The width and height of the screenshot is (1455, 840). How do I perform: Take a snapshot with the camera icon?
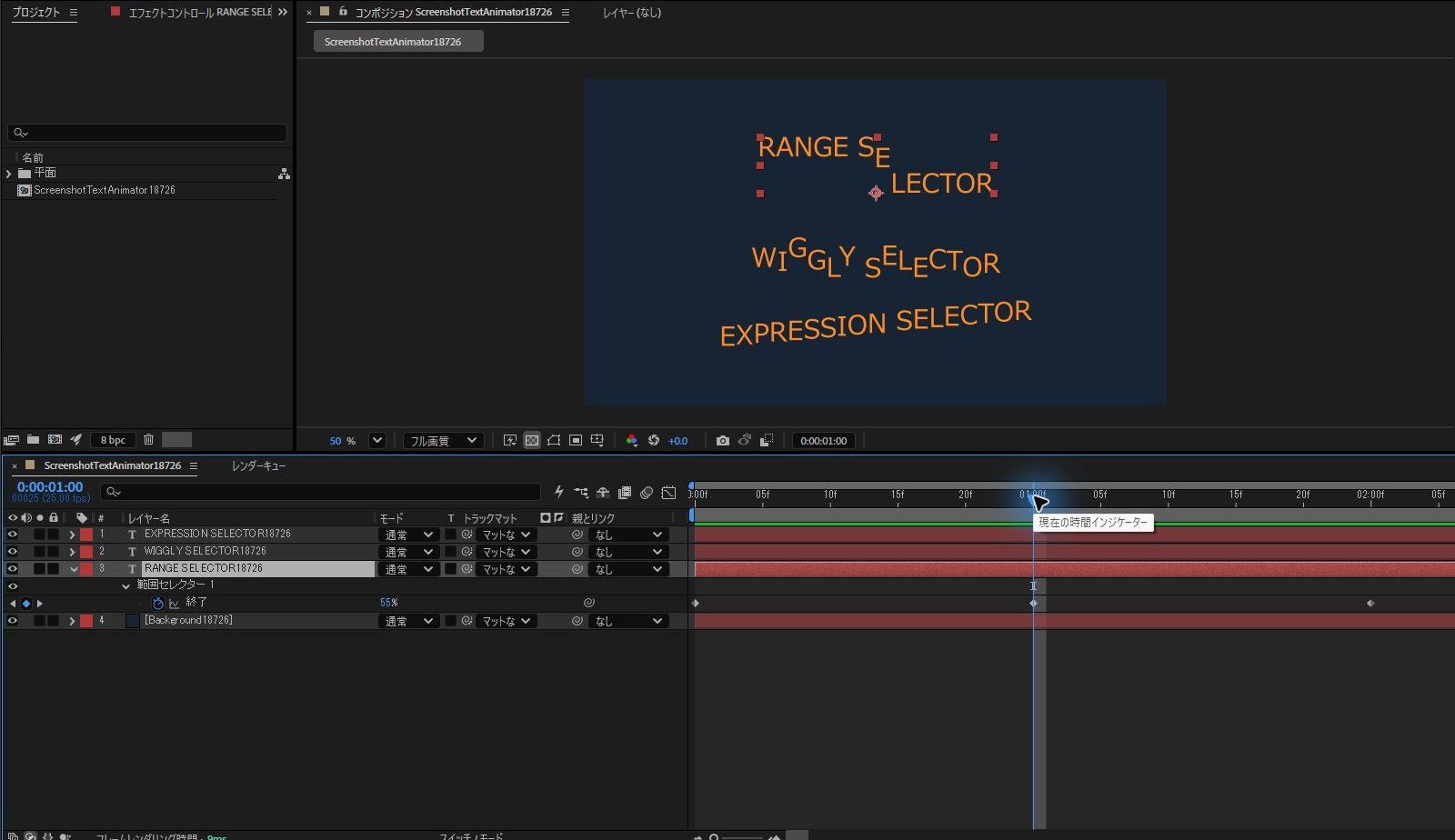[x=723, y=440]
